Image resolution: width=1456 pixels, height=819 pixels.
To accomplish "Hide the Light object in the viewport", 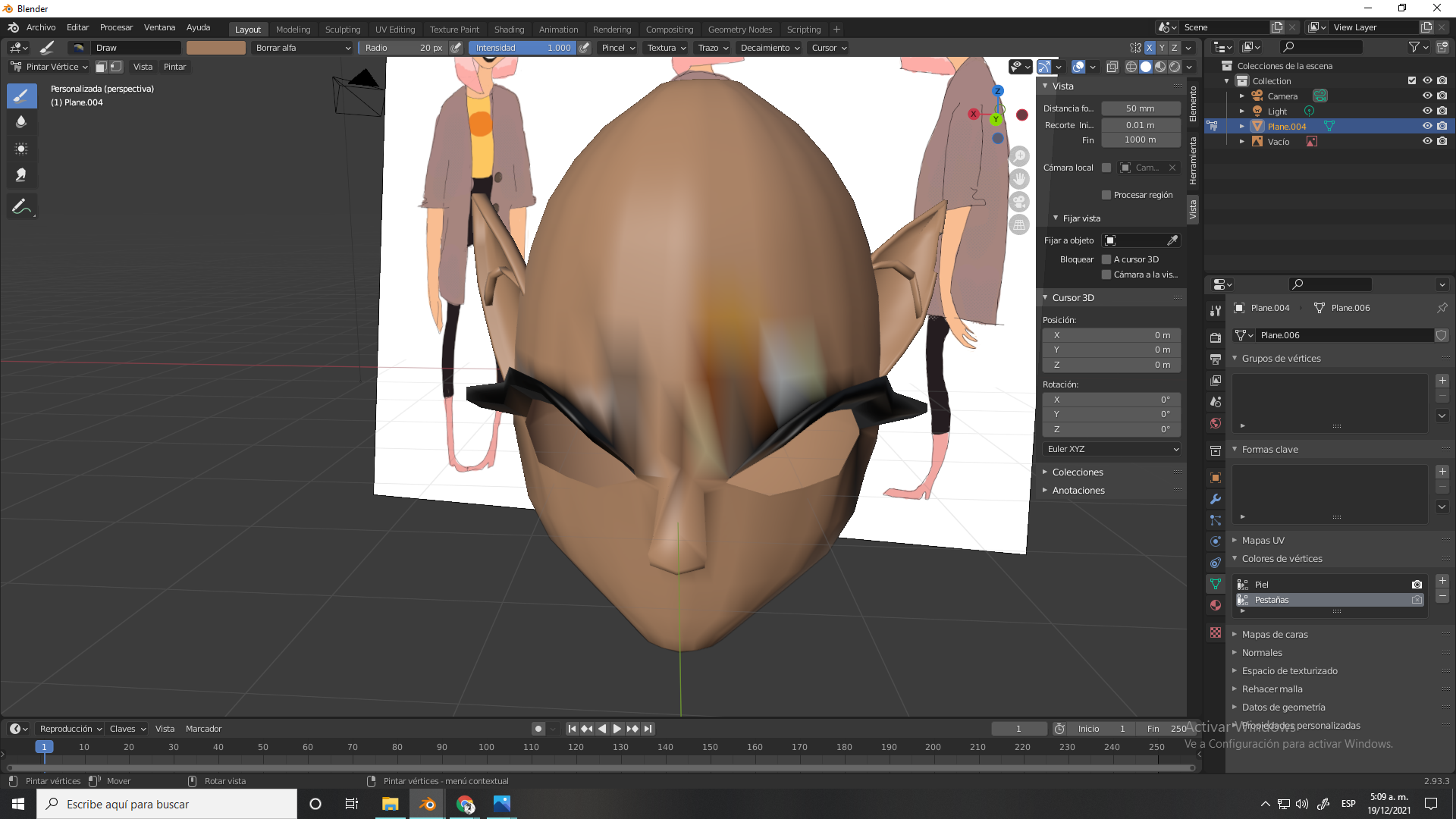I will pos(1426,111).
